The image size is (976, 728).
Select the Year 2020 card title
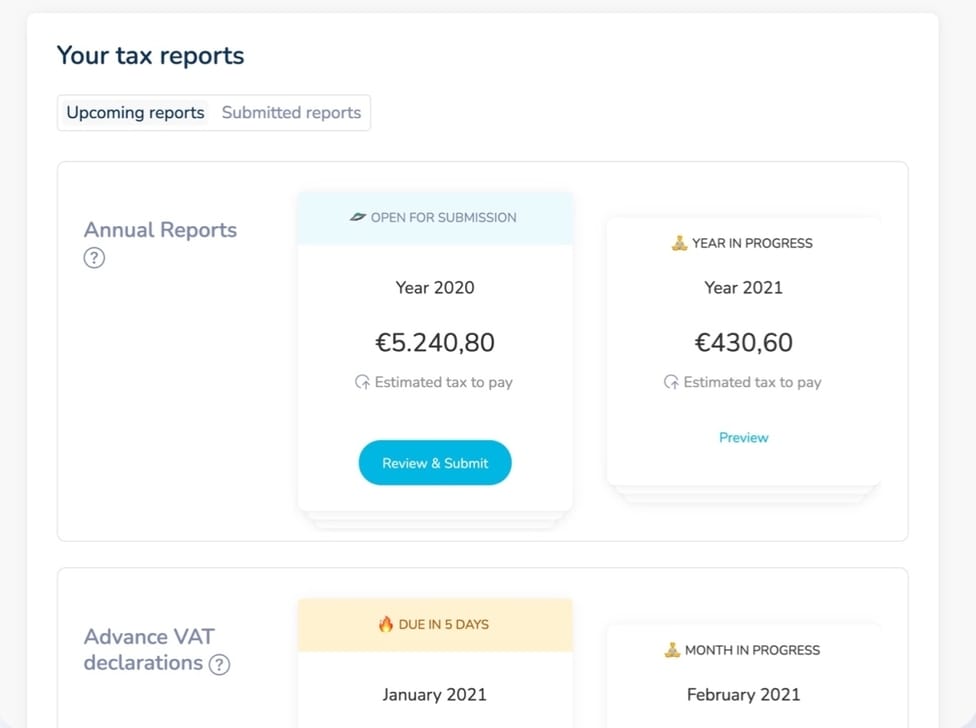coord(435,288)
